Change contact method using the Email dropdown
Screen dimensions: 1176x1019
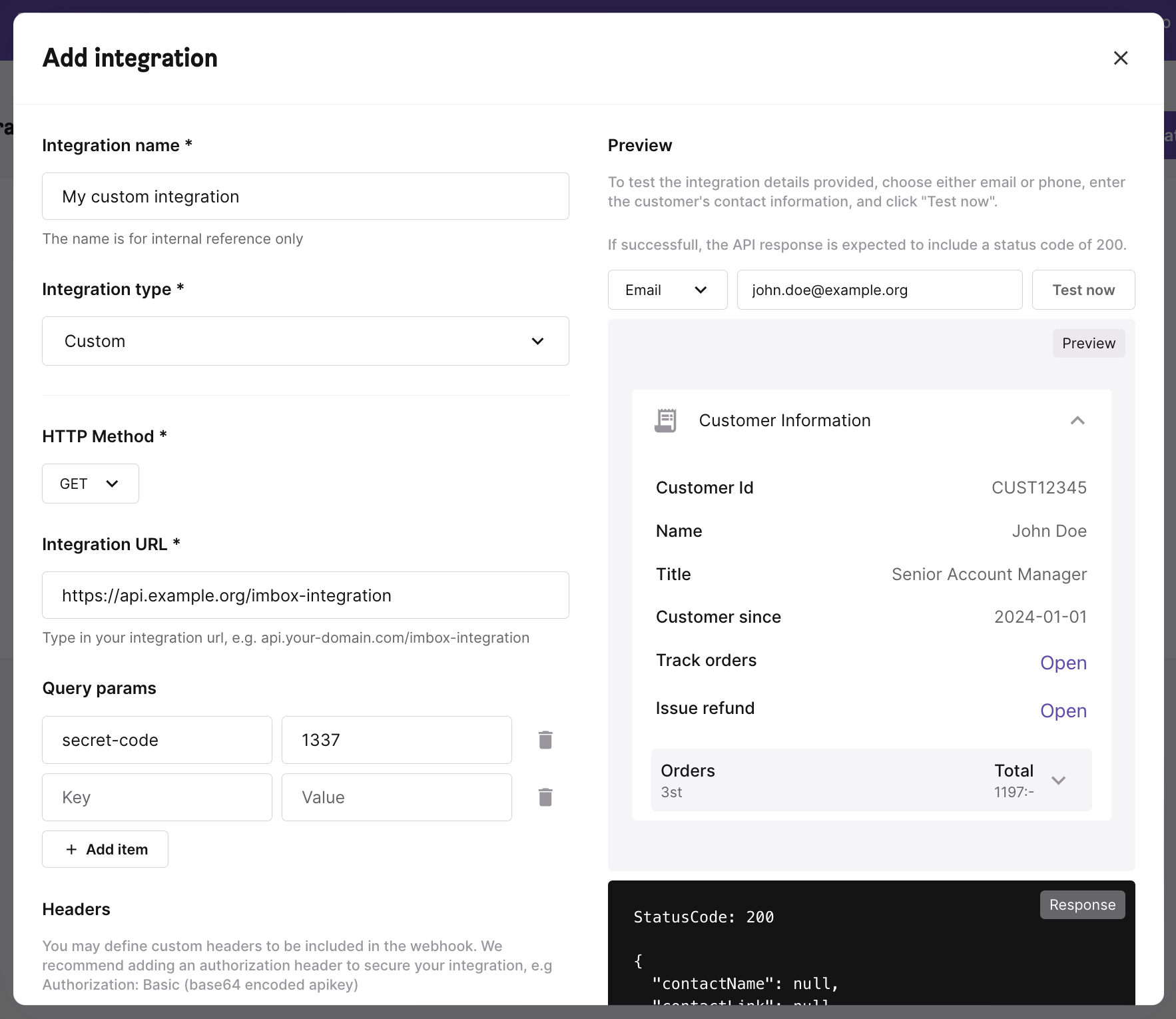pos(667,289)
